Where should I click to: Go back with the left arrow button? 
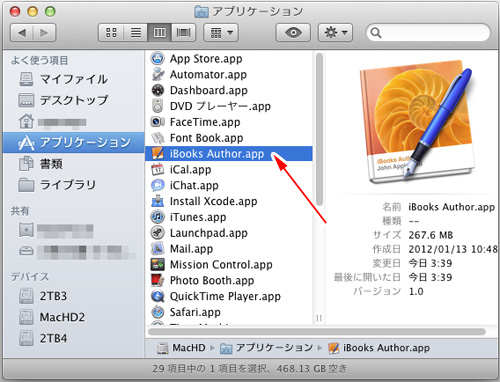22,33
